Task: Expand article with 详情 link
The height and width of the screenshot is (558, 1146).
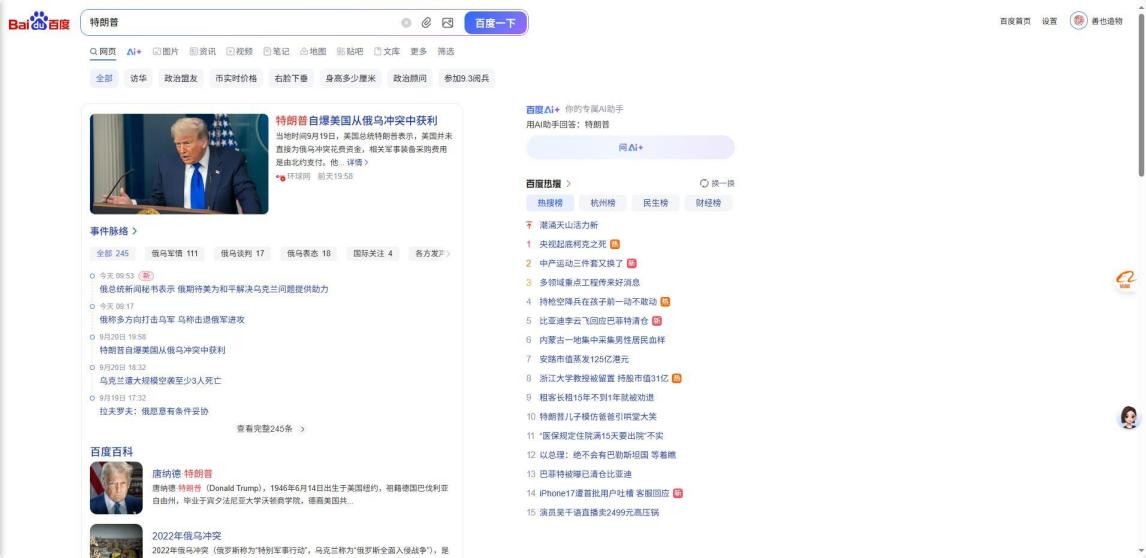Action: (357, 162)
